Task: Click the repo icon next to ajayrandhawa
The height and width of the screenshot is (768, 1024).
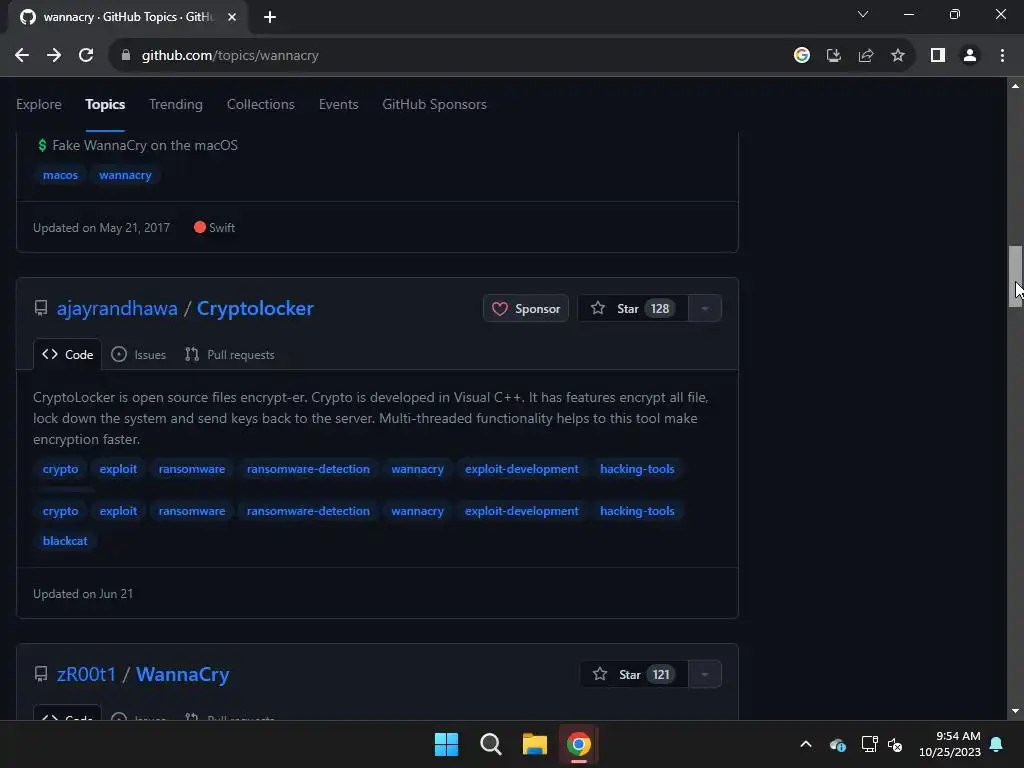Action: pos(40,308)
